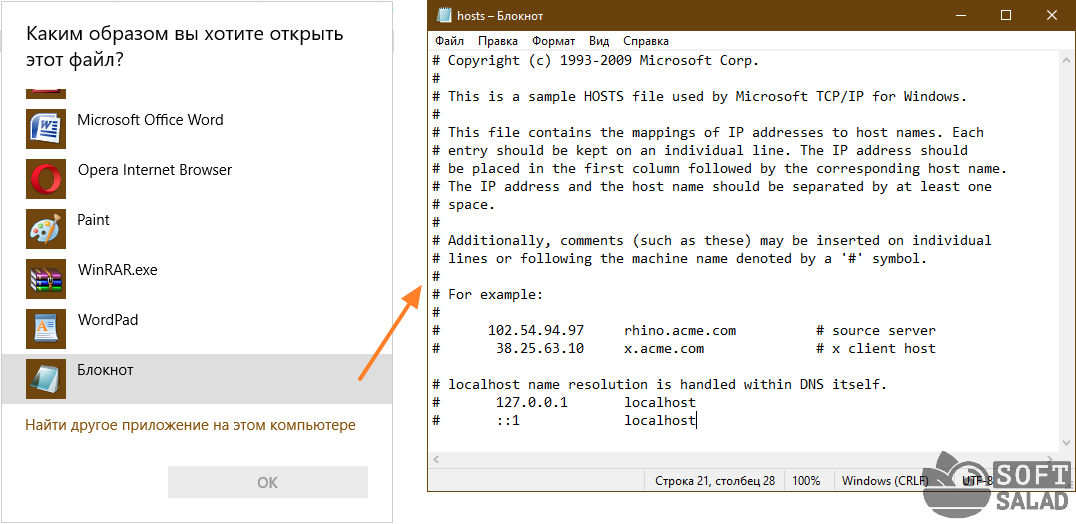
Task: Open the Вид menu in Notepad
Action: [599, 41]
